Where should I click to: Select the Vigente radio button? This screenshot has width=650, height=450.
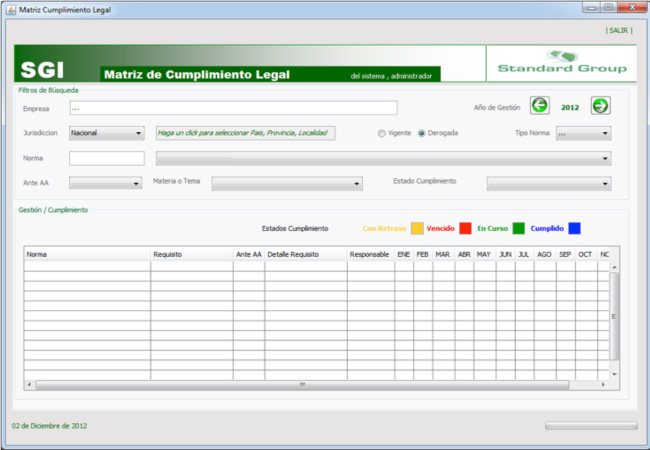(381, 133)
